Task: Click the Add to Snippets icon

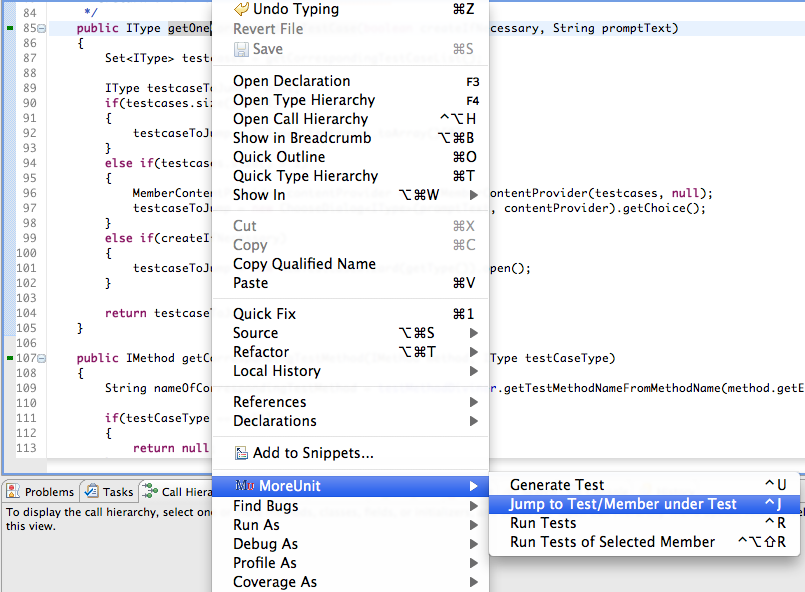Action: [241, 453]
